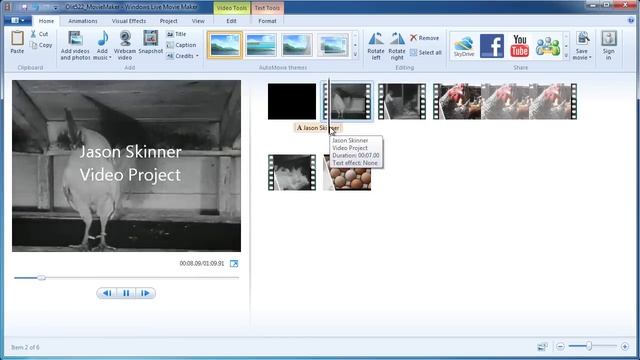
Task: Add a Caption to the clip
Action: (181, 45)
